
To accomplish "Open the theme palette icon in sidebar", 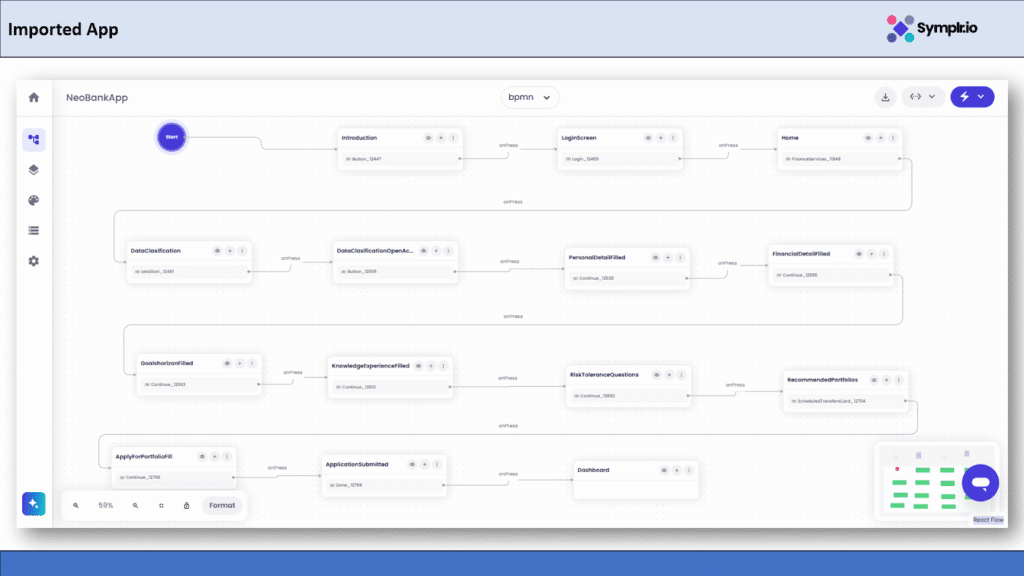I will [x=34, y=200].
